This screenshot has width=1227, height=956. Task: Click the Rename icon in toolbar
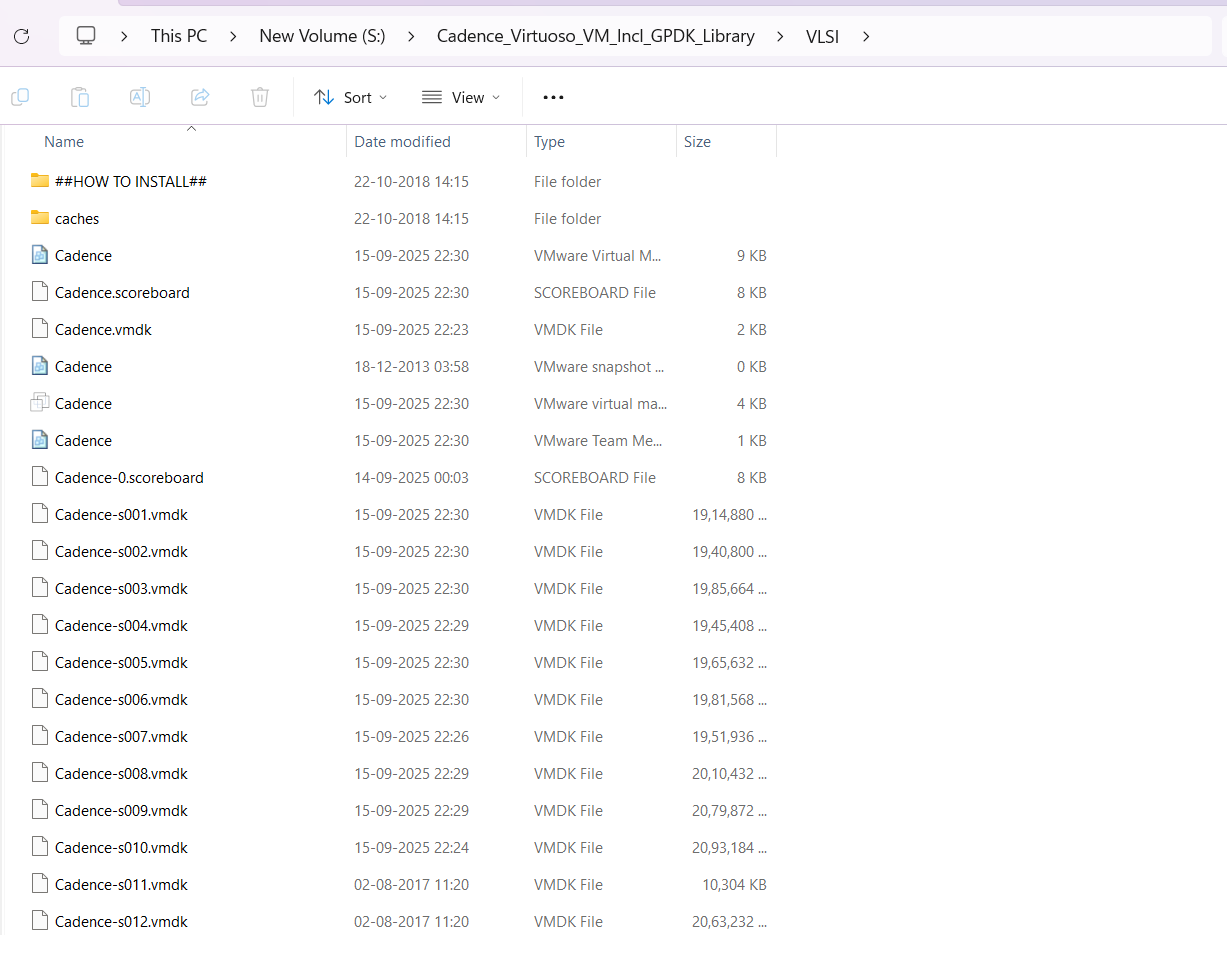coord(140,97)
